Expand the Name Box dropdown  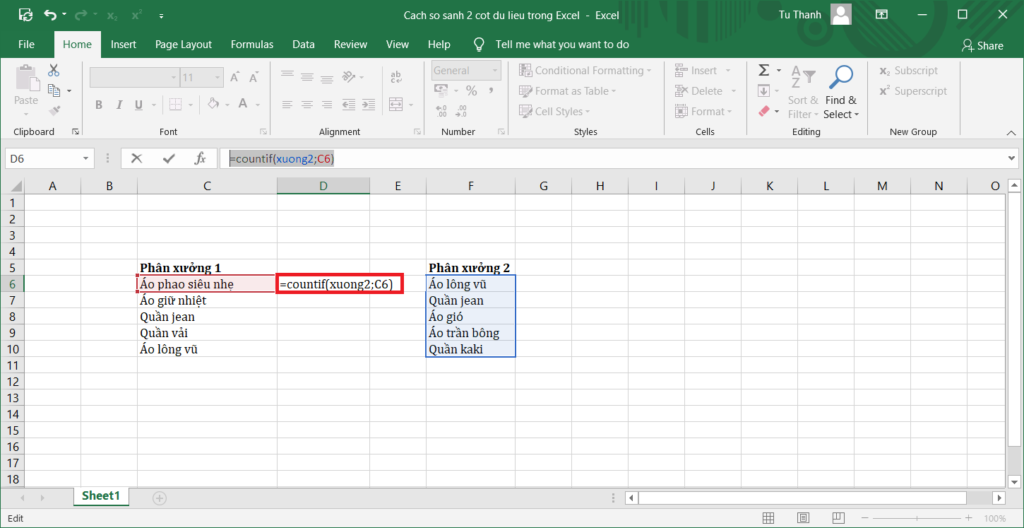(86, 158)
